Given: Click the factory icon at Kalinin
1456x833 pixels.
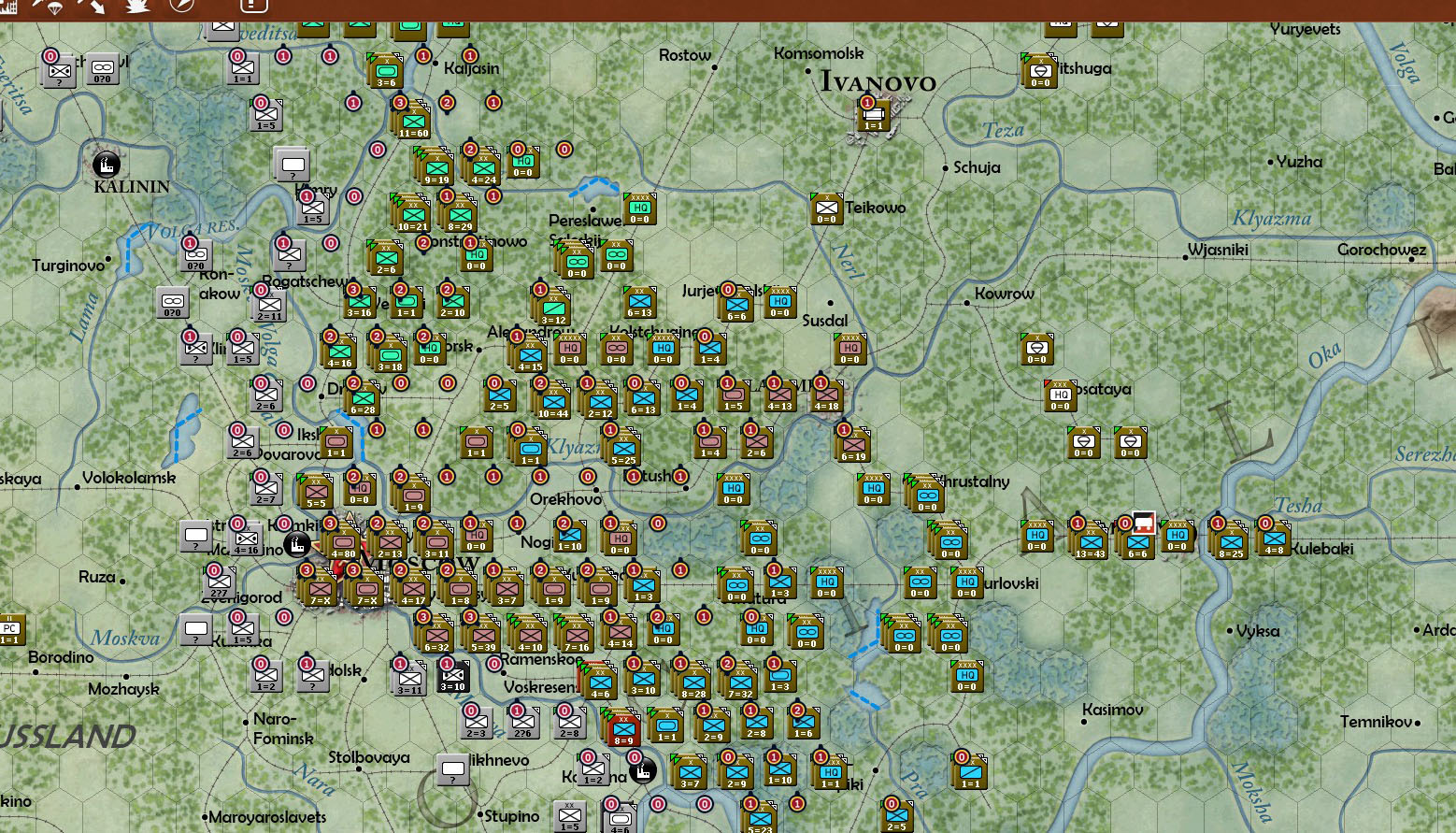Looking at the screenshot, I should 107,165.
